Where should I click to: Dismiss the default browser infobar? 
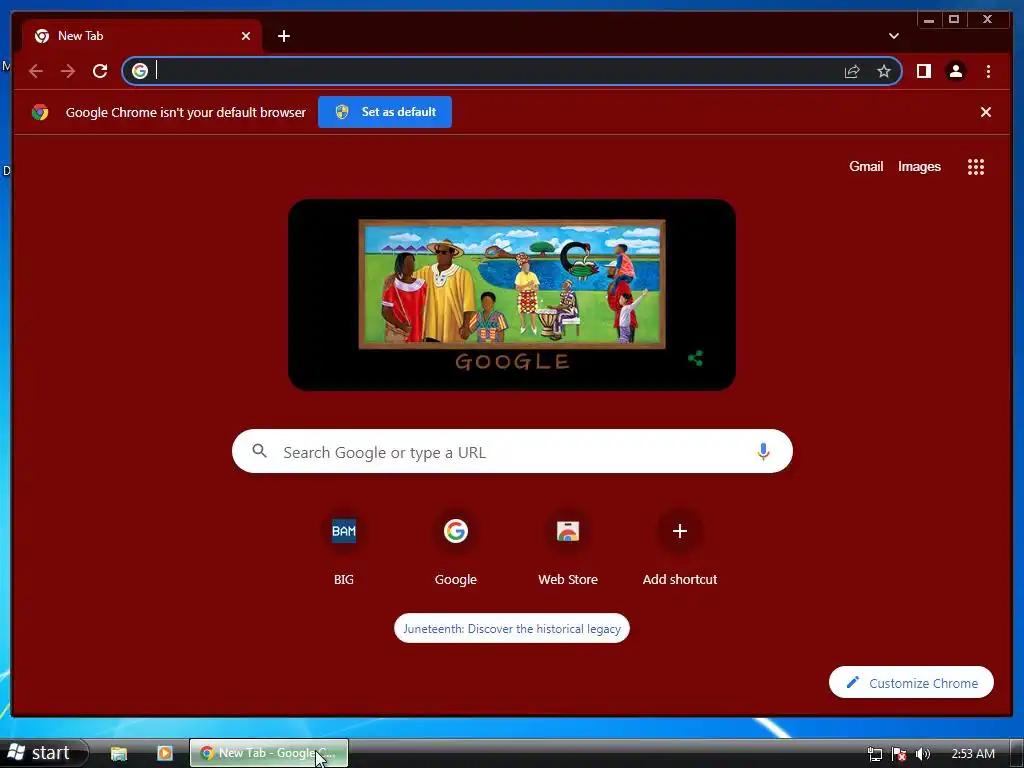985,112
